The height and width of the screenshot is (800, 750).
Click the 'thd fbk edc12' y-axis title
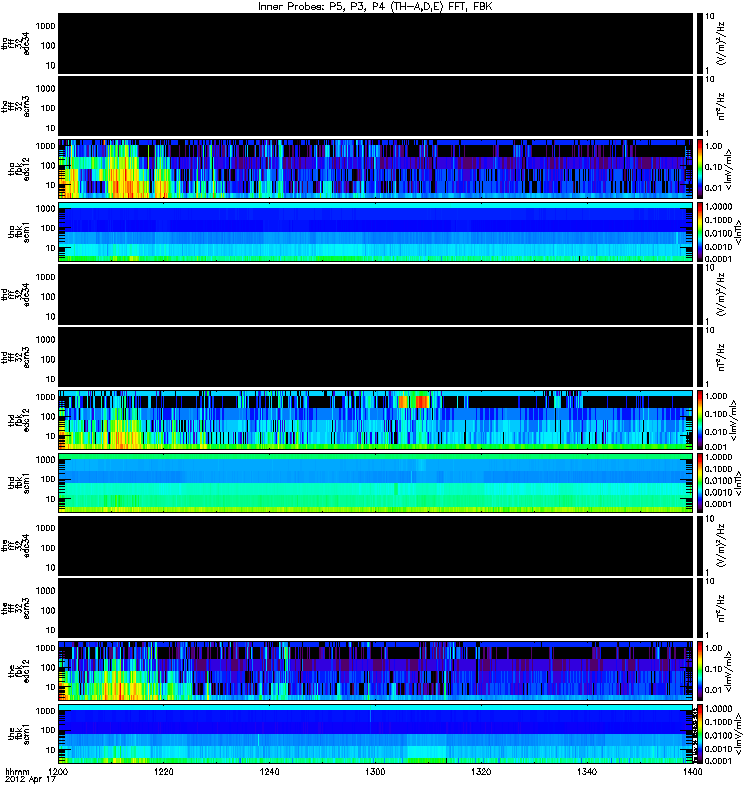pos(19,420)
